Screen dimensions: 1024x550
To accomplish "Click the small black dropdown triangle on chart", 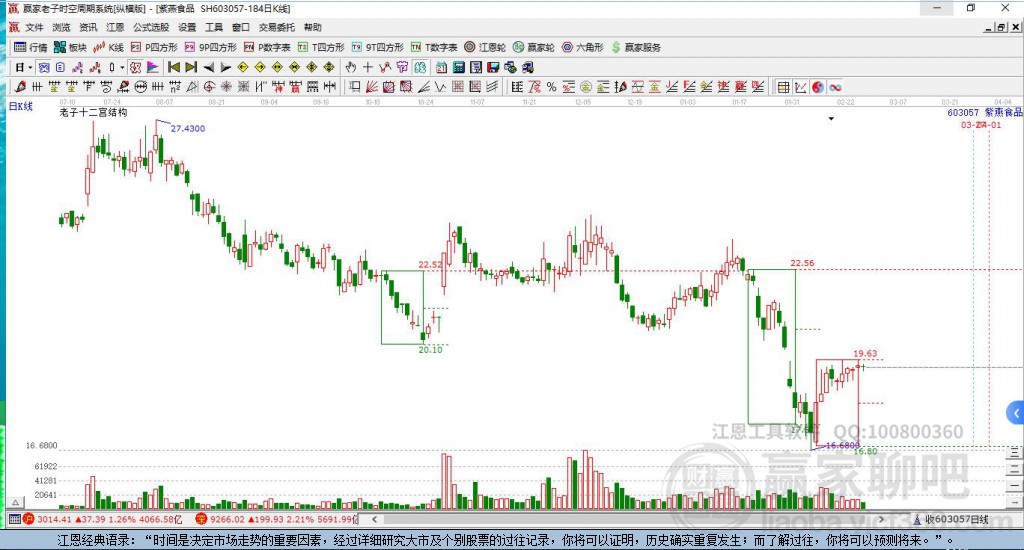I will 831,119.
